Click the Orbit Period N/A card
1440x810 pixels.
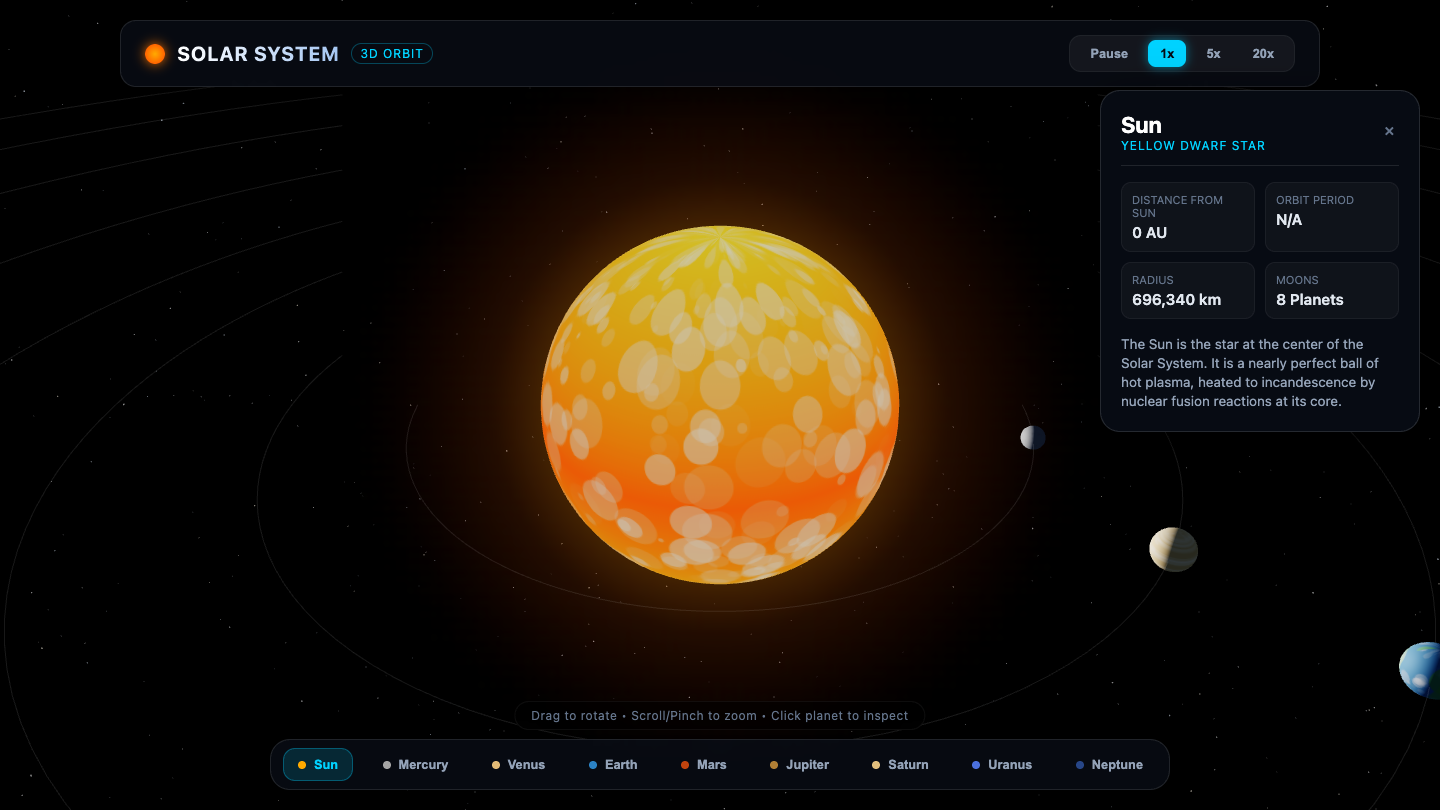1332,217
